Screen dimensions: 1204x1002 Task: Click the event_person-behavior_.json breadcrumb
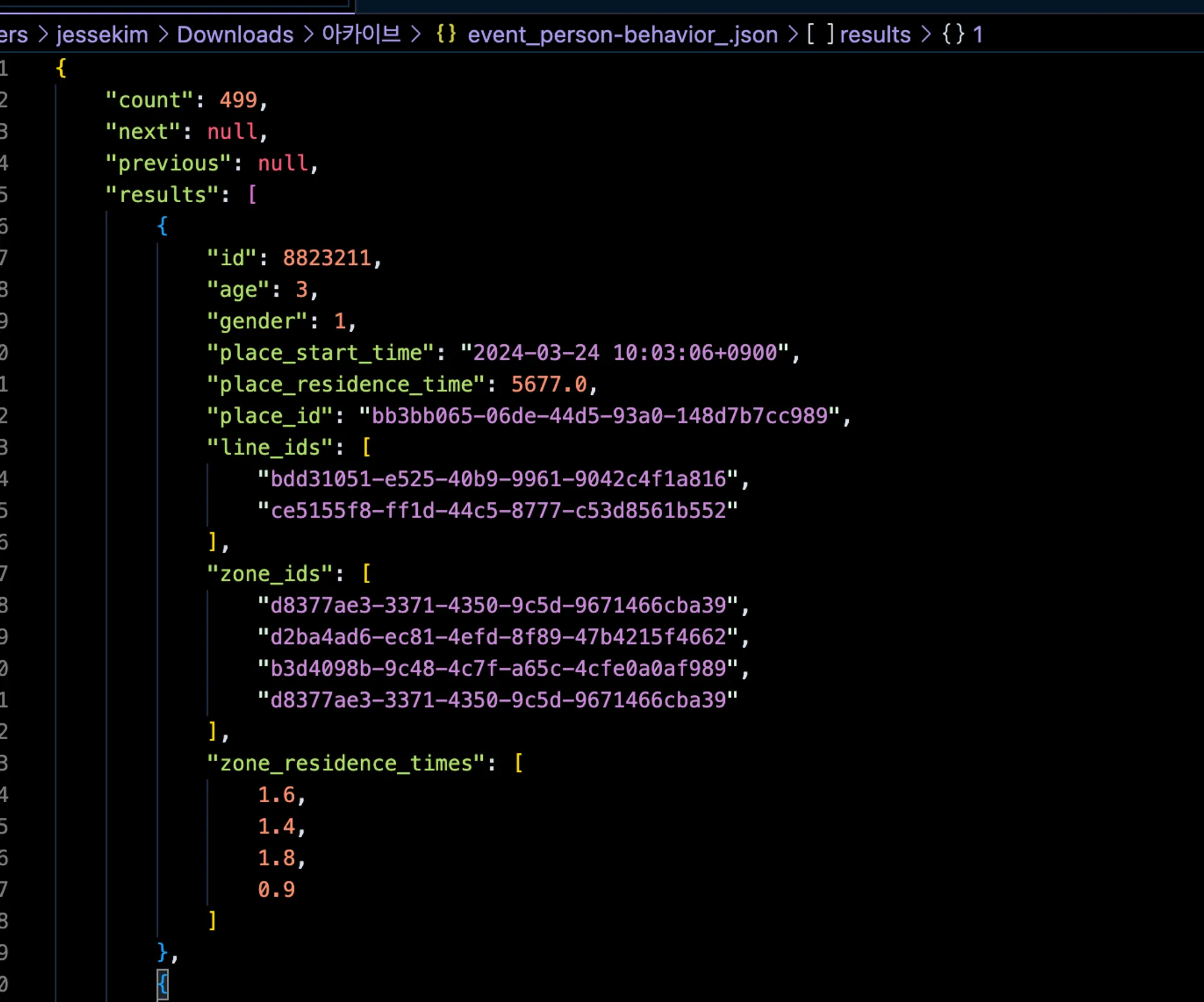[x=622, y=34]
